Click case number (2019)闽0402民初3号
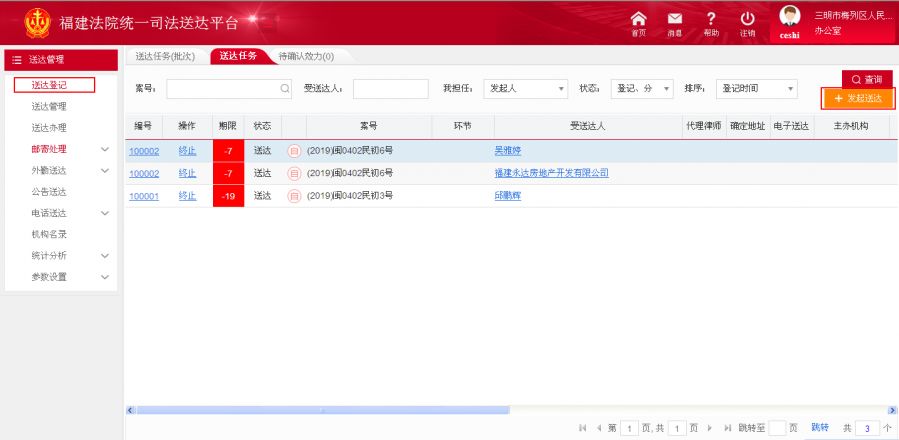This screenshot has width=899, height=440. pos(350,196)
